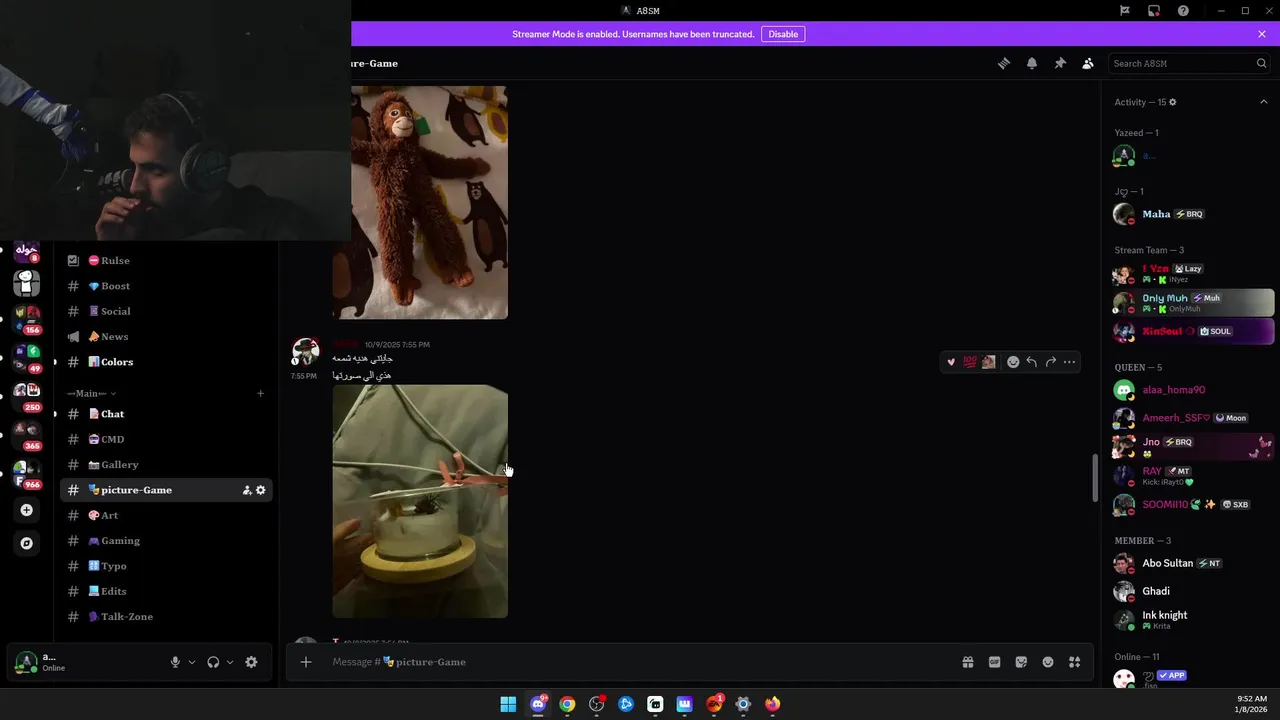The width and height of the screenshot is (1280, 720).
Task: Disable Streamer Mode
Action: [783, 34]
